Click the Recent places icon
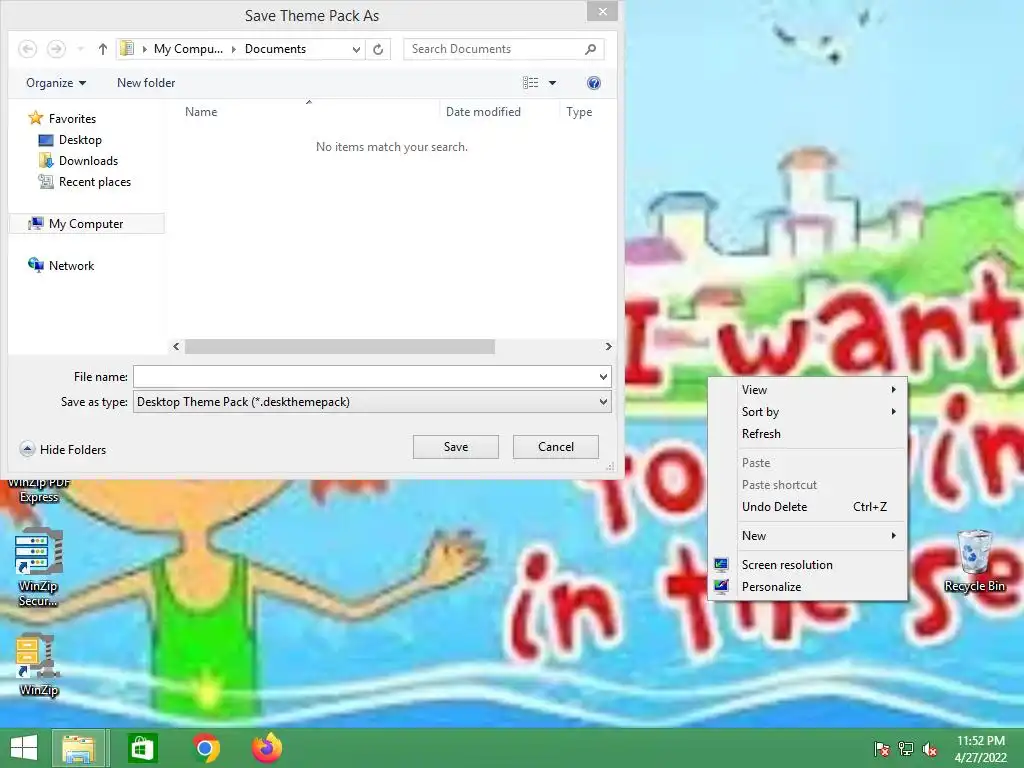 [46, 182]
